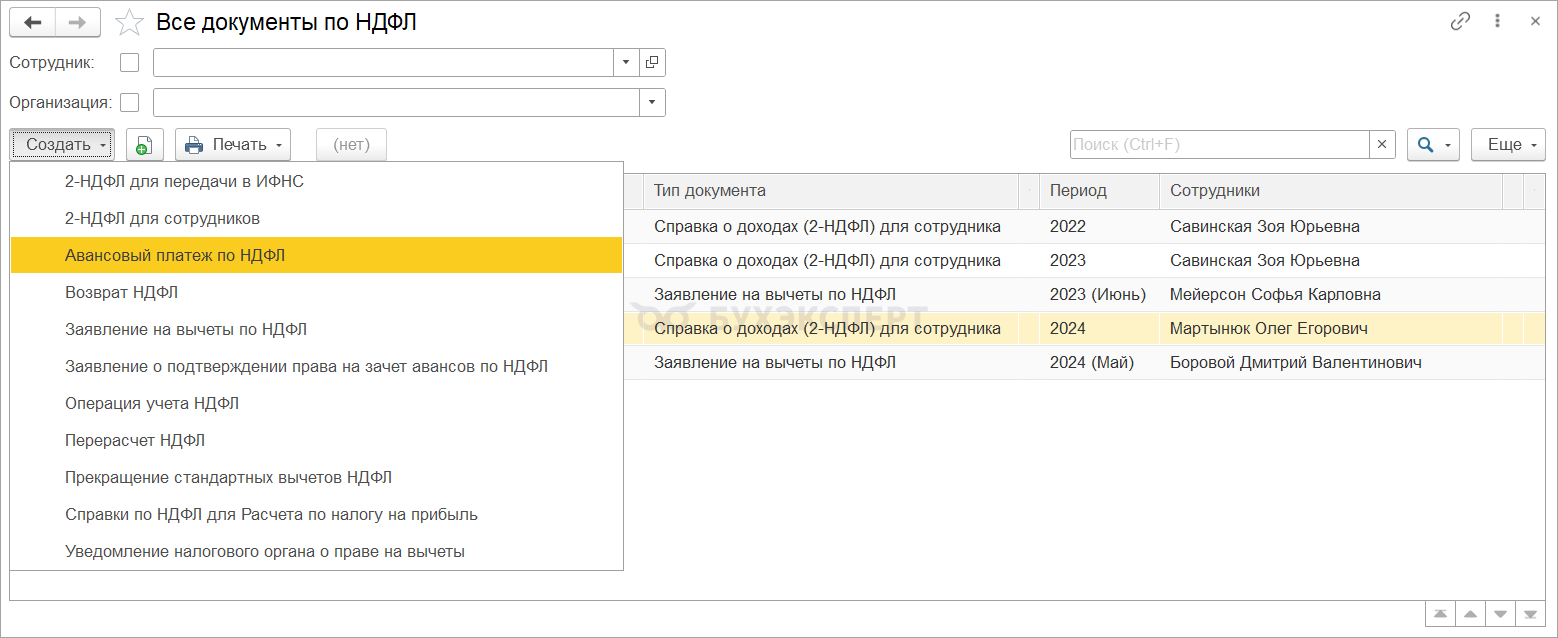Enable the Сотрудник filter checkbox
1558x638 pixels.
[130, 62]
